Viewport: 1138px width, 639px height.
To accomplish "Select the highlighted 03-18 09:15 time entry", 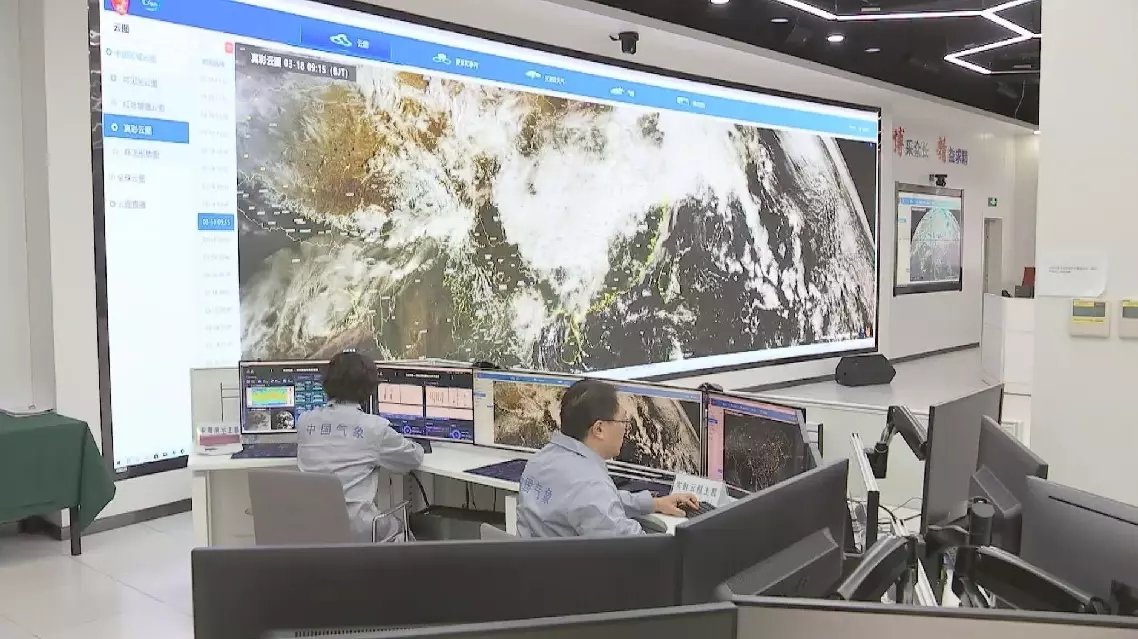I will click(x=216, y=221).
